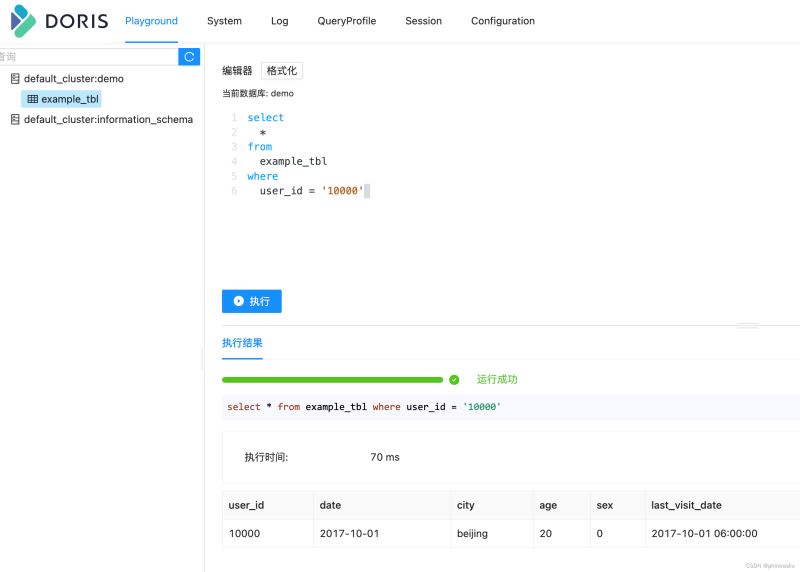Image resolution: width=800 pixels, height=572 pixels.
Task: Open the Configuration tab
Action: (502, 21)
